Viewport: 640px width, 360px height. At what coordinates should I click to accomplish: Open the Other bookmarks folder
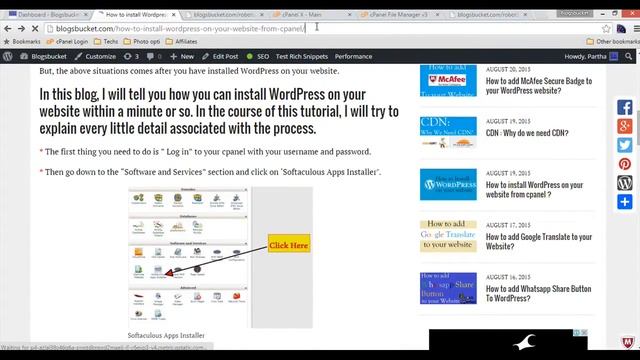(x=613, y=41)
